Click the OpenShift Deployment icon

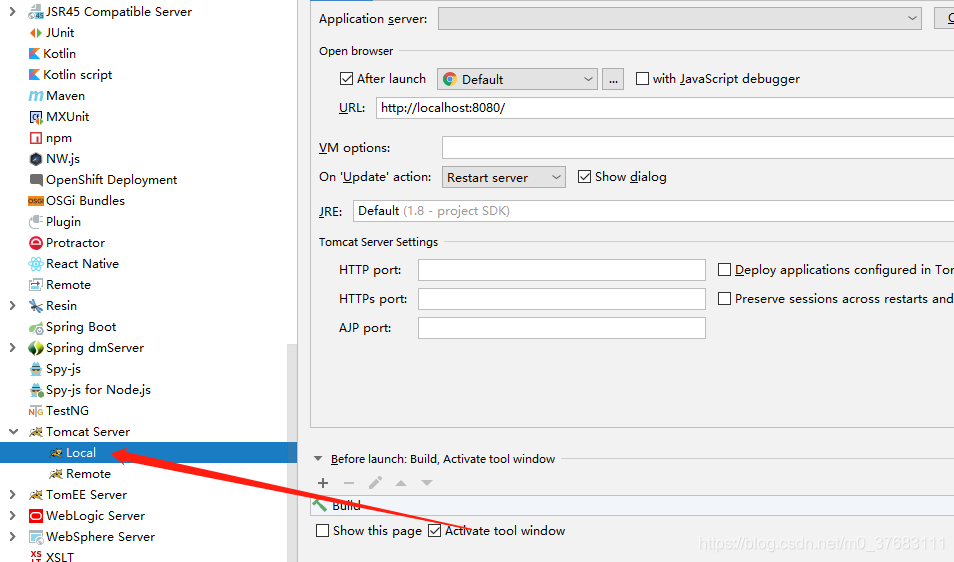pyautogui.click(x=36, y=180)
